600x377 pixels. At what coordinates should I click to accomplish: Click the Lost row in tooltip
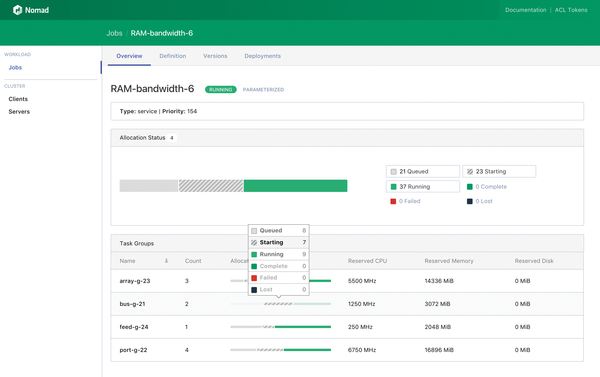279,289
